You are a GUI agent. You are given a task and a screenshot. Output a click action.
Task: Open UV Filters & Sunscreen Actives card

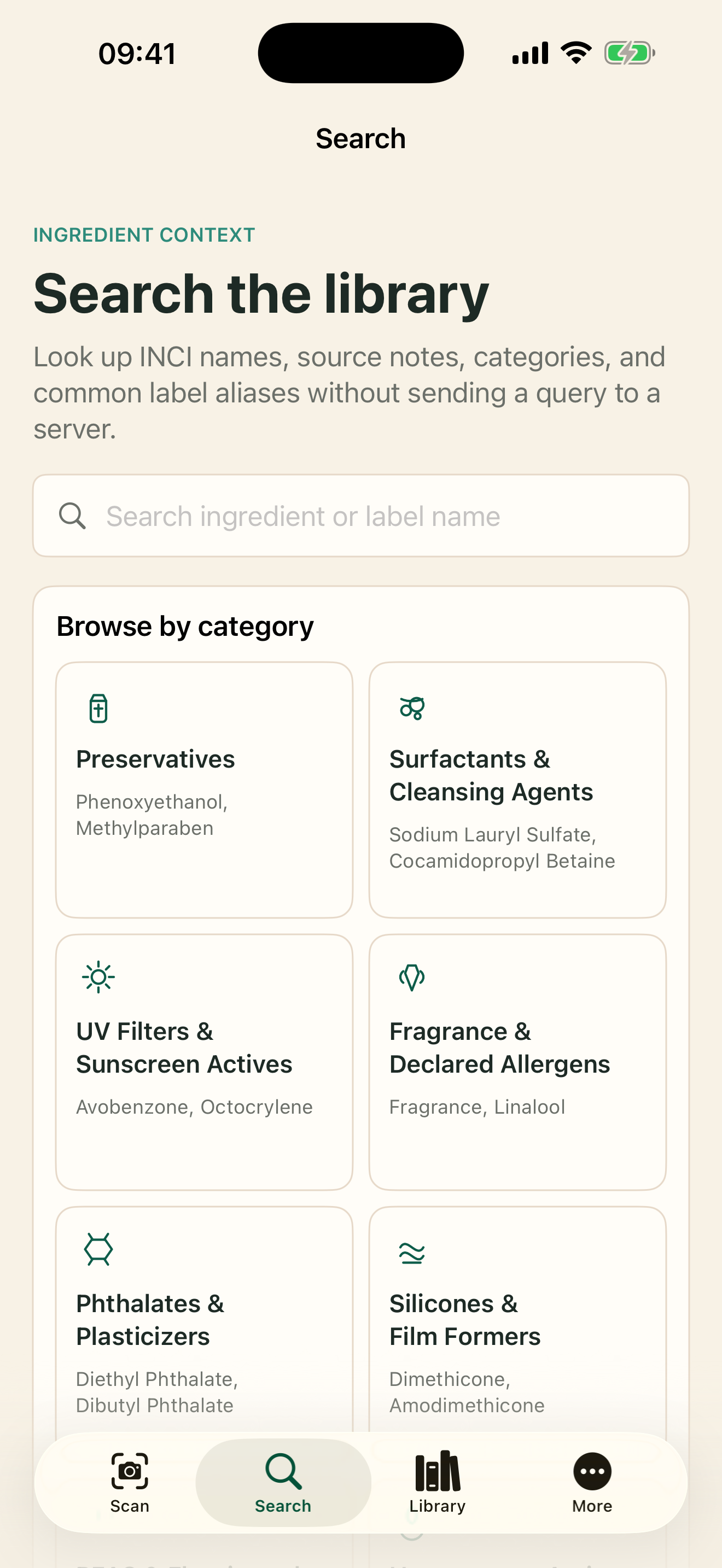[205, 1062]
